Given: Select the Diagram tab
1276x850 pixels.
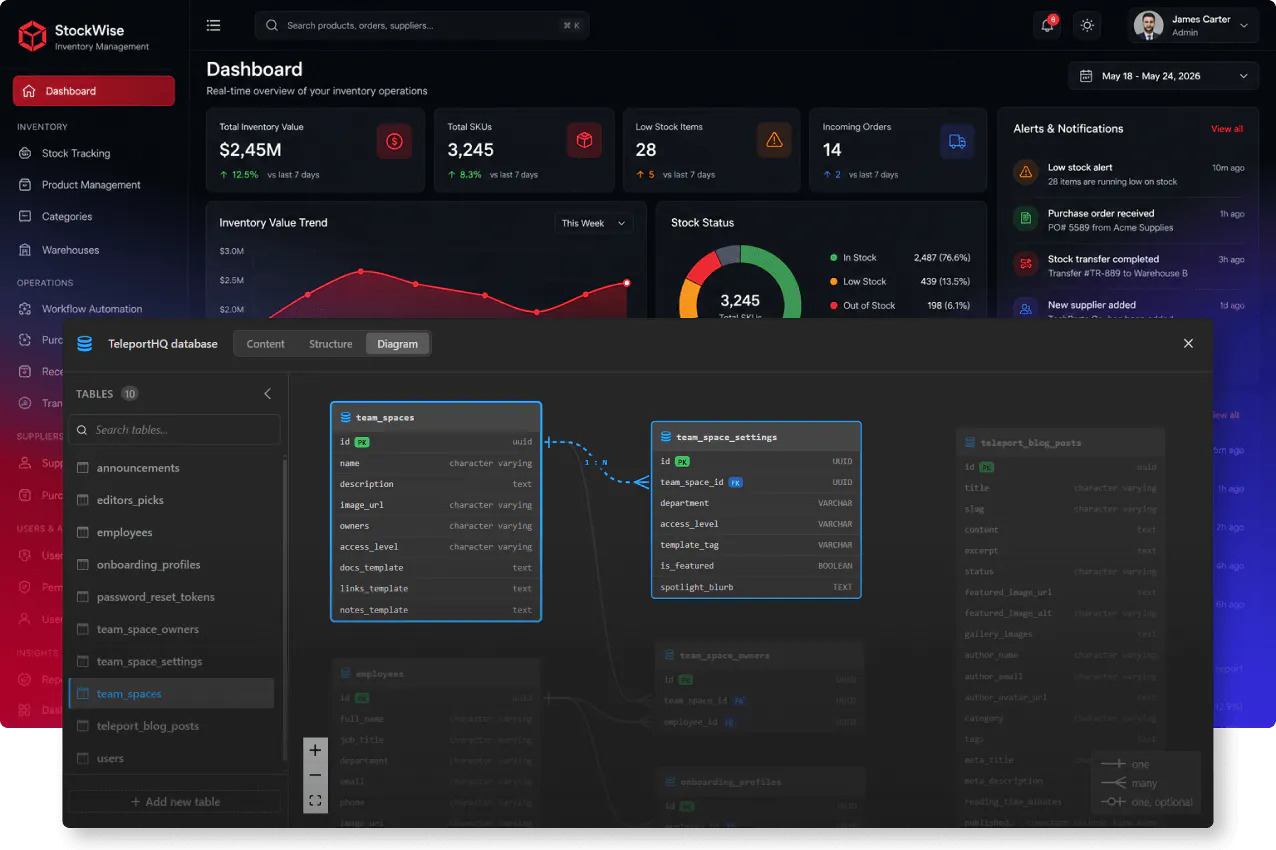Looking at the screenshot, I should tap(397, 344).
